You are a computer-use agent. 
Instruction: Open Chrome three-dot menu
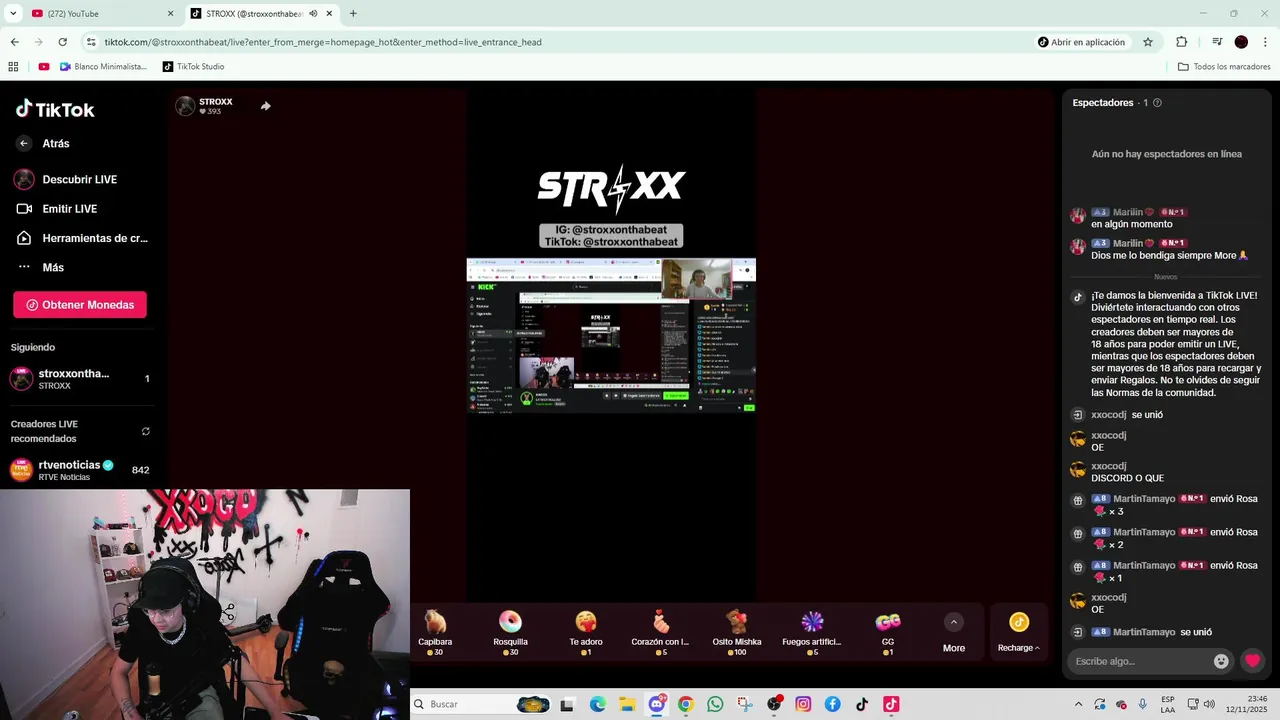tap(1265, 42)
